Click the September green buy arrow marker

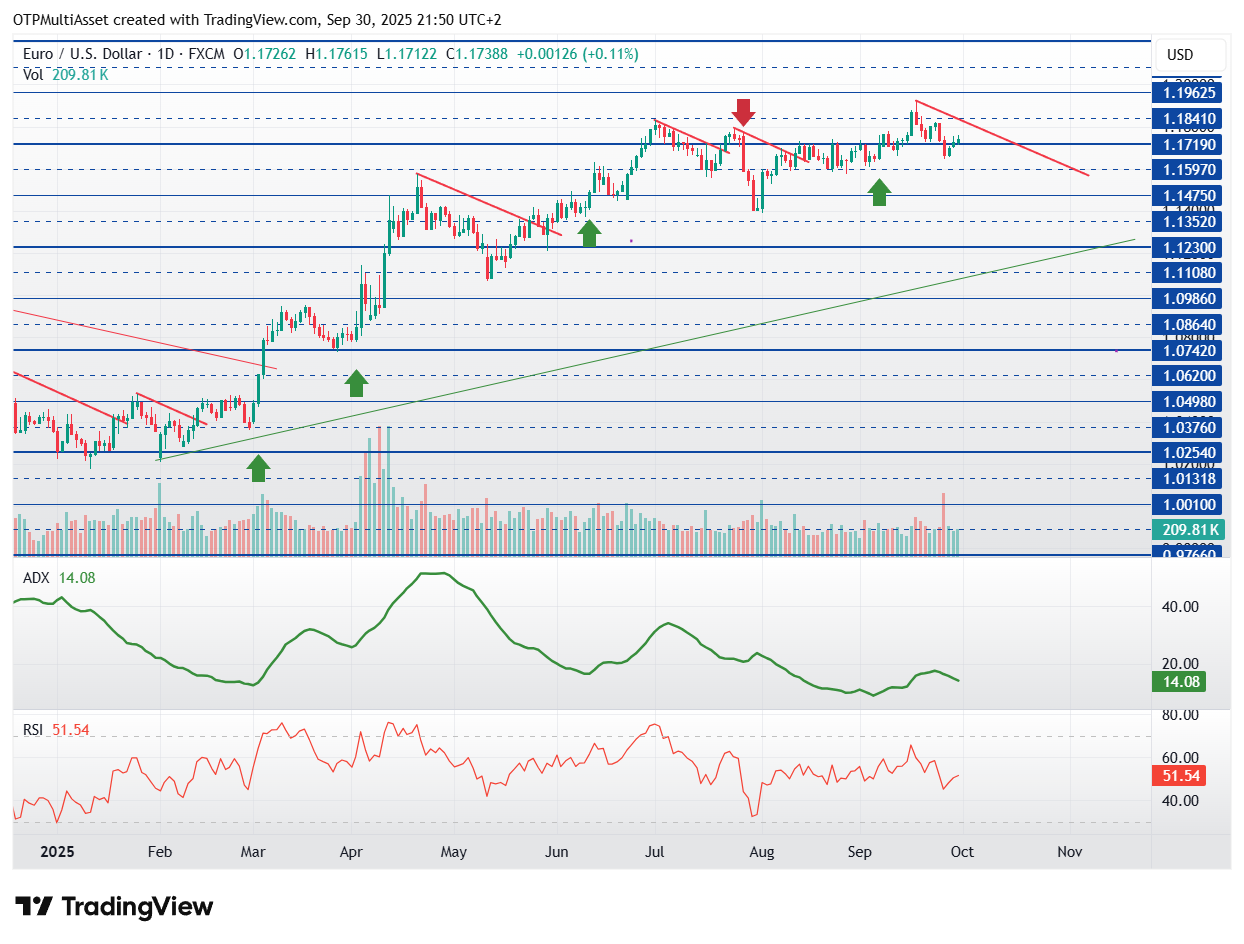[879, 191]
